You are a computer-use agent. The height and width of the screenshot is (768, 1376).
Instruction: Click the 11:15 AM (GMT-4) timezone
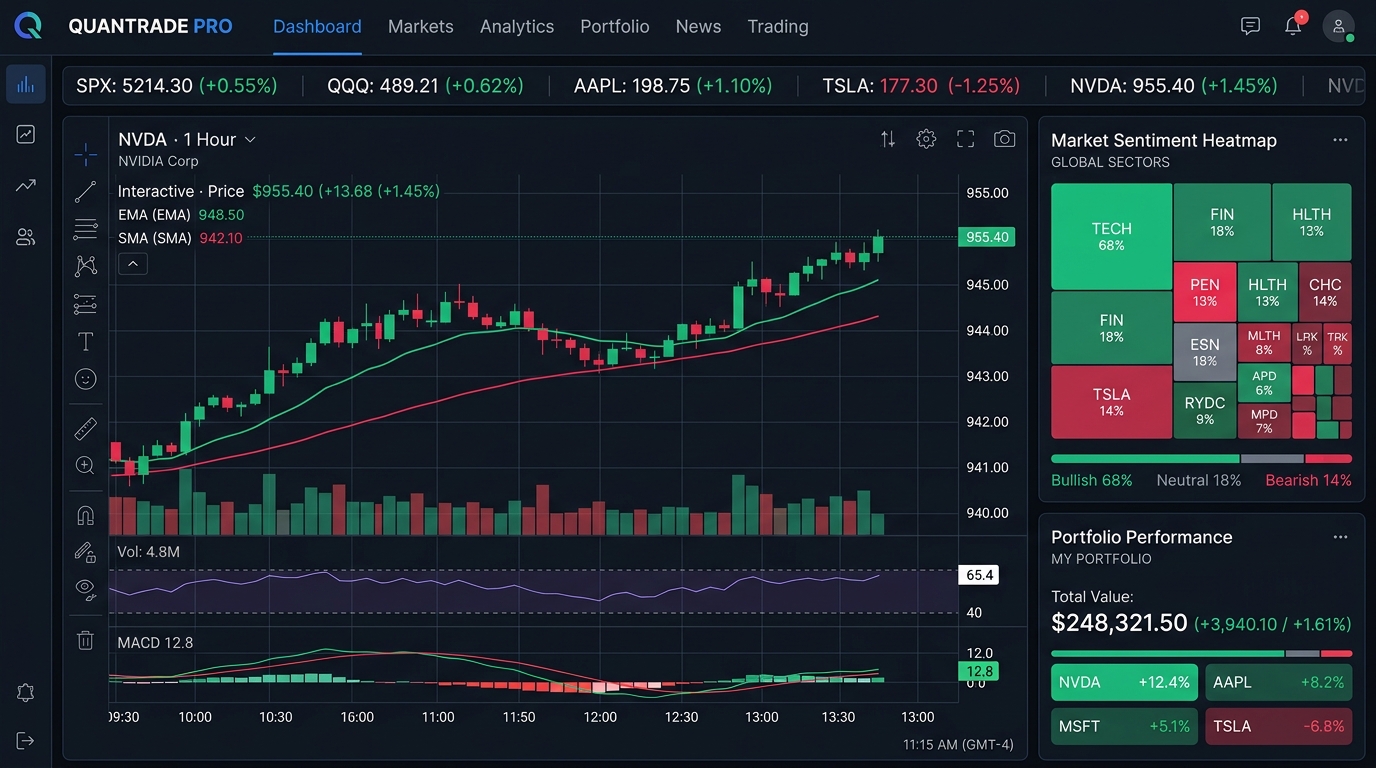[958, 745]
